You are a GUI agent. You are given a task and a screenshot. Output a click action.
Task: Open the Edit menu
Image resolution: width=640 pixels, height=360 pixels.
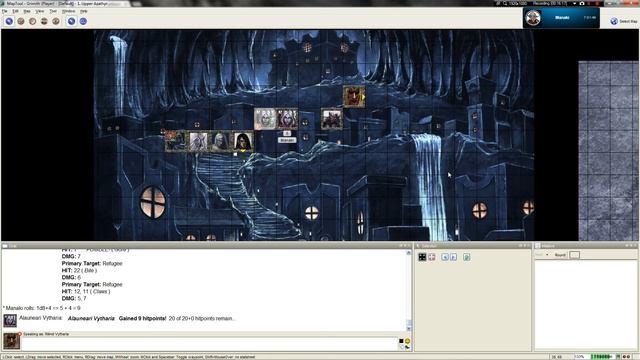click(x=16, y=11)
